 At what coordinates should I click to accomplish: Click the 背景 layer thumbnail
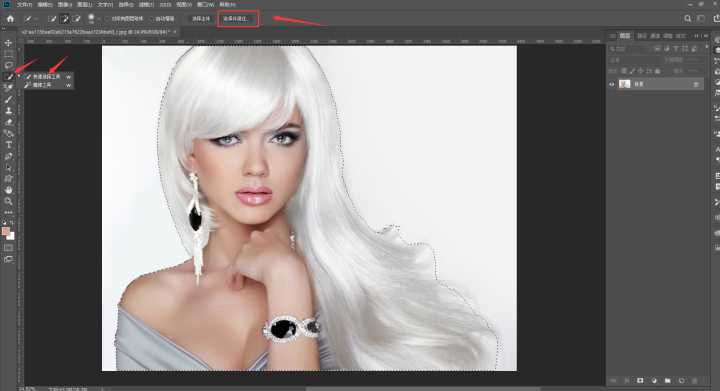624,84
